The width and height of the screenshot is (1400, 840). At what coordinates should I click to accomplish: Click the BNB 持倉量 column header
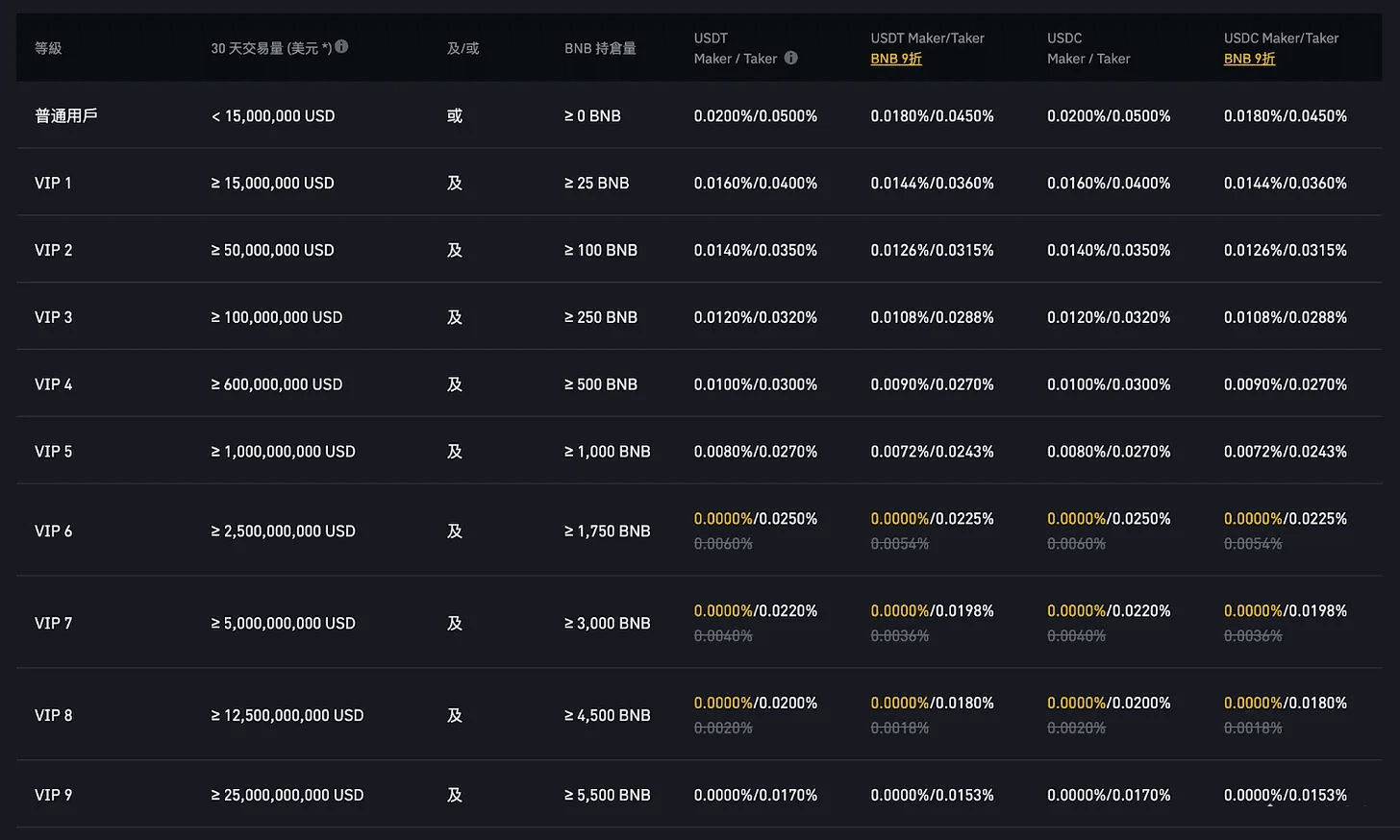(600, 48)
